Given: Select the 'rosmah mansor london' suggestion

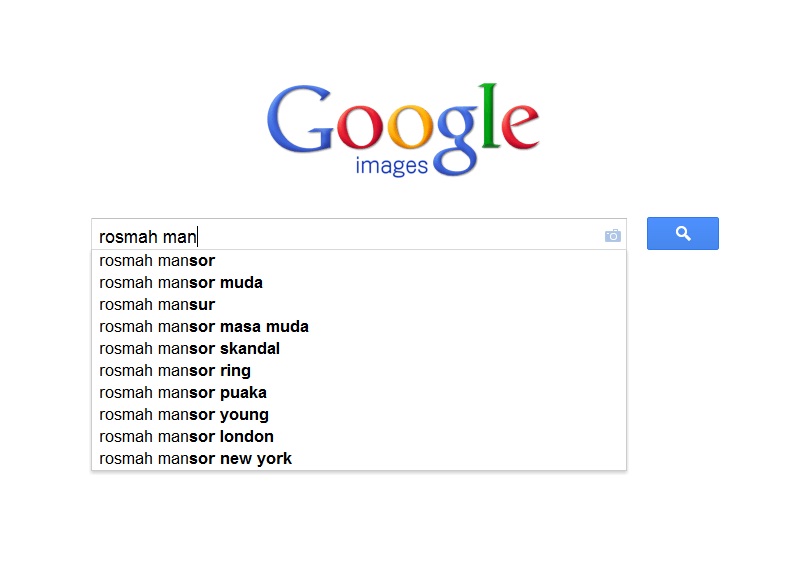Looking at the screenshot, I should point(187,436).
